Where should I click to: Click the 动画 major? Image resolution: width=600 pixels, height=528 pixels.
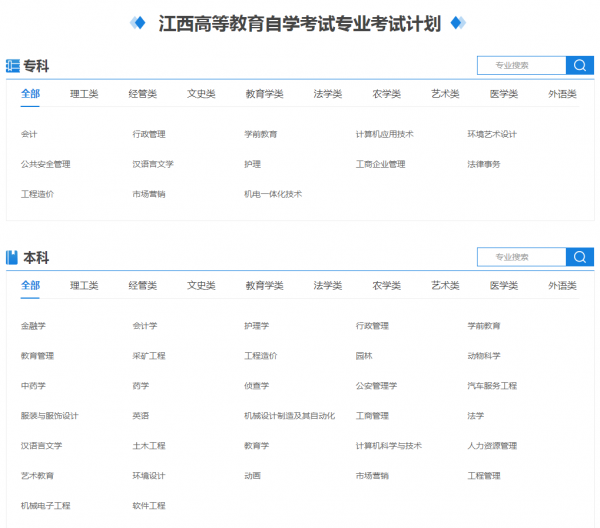pos(253,476)
